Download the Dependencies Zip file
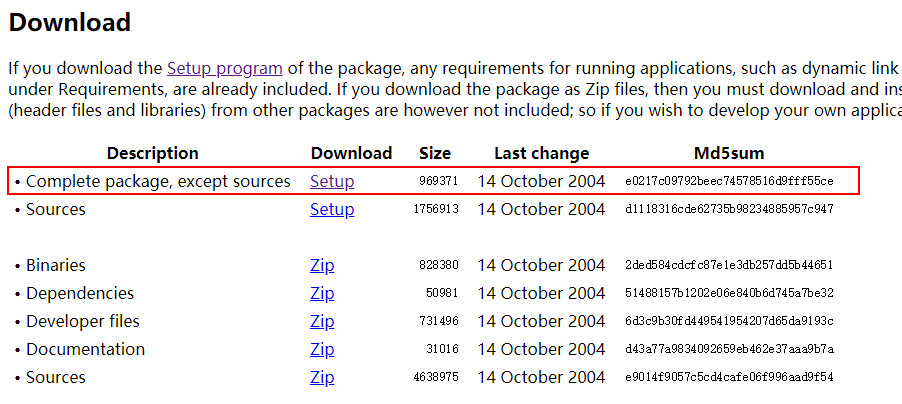 322,293
